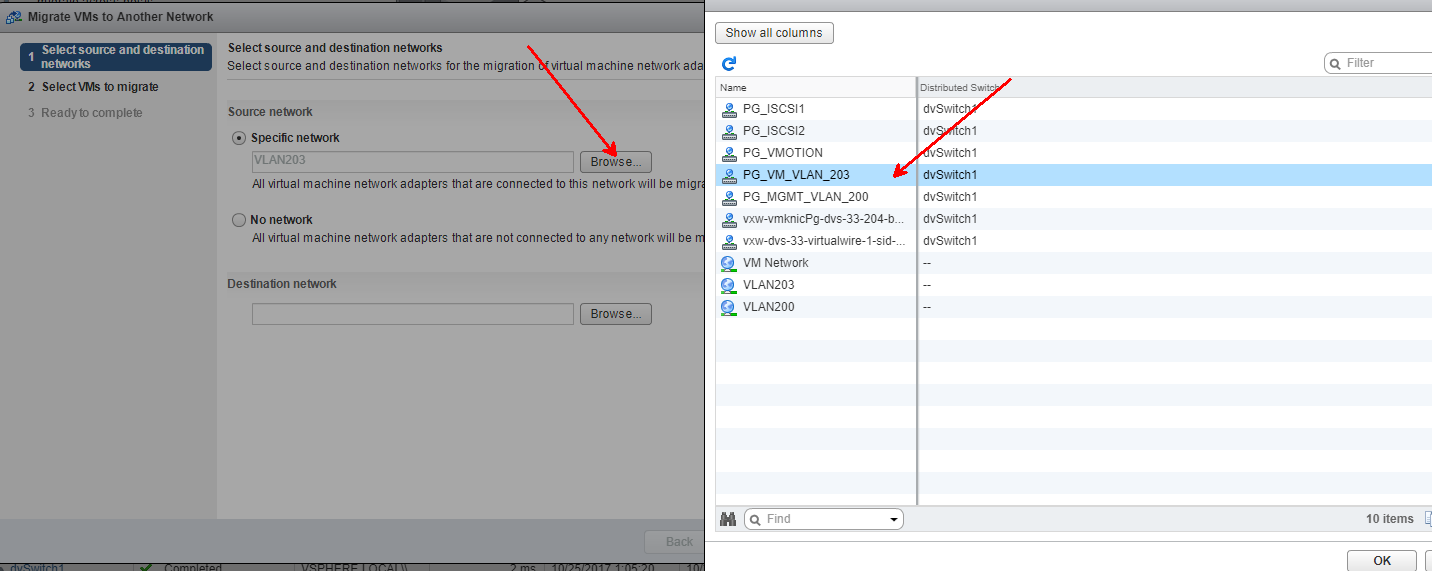
Task: Click in the Filter search field
Action: pyautogui.click(x=1385, y=63)
